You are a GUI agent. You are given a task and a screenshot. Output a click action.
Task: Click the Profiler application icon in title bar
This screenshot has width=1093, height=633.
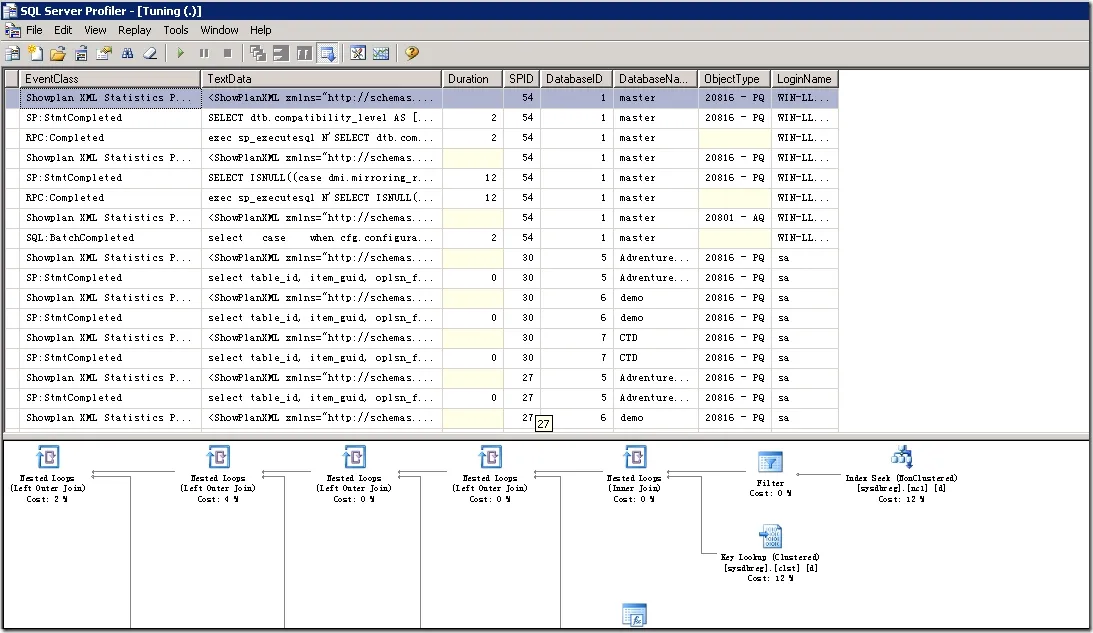coord(10,10)
